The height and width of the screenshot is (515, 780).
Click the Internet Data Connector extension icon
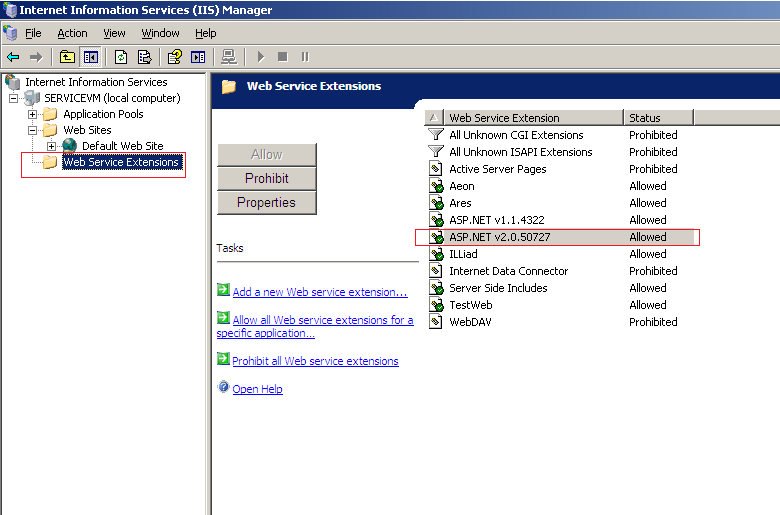436,271
